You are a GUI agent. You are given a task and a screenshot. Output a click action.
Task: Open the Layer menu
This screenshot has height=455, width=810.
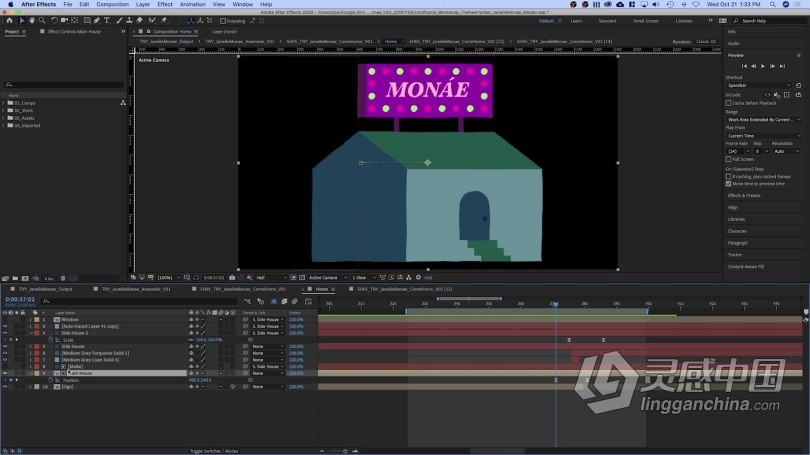coord(143,4)
